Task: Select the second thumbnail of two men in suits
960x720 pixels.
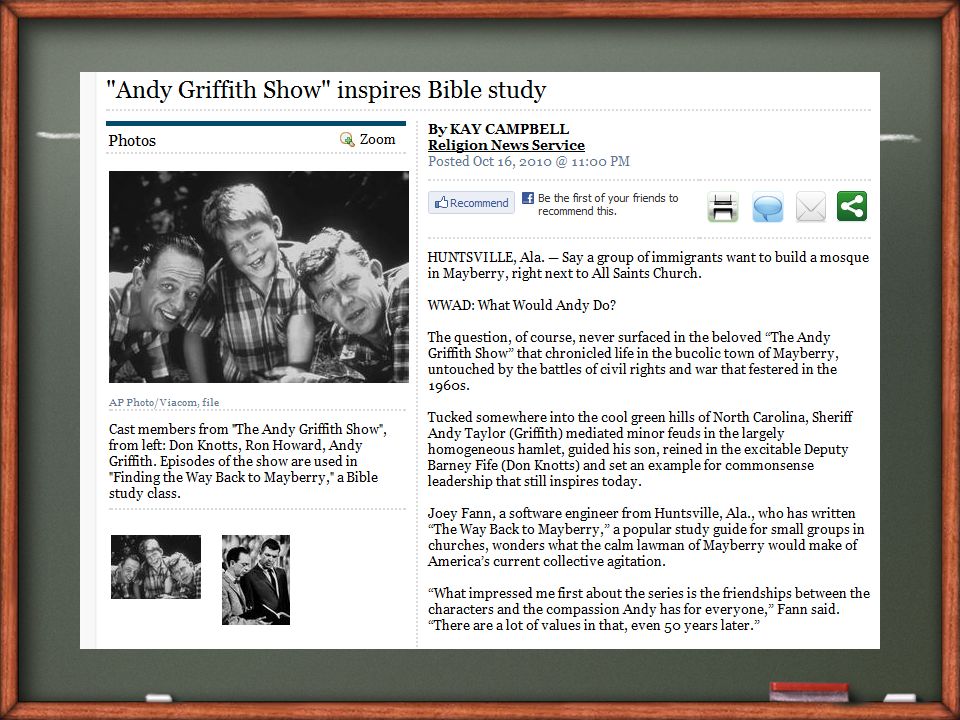Action: point(256,580)
